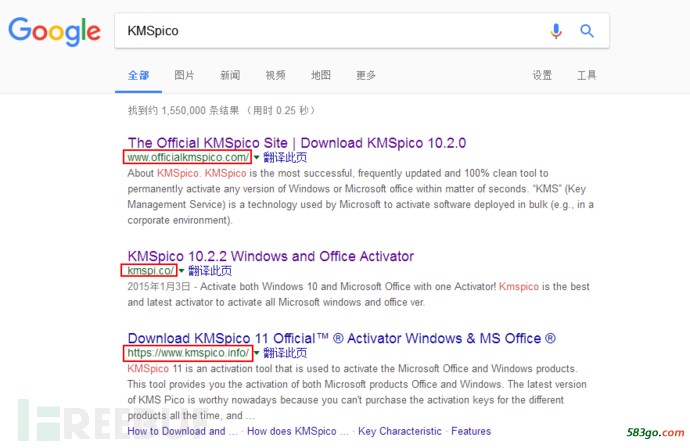Click the 2015年1月3日 snippet date
Screen dimensions: 690x448
click(159, 286)
